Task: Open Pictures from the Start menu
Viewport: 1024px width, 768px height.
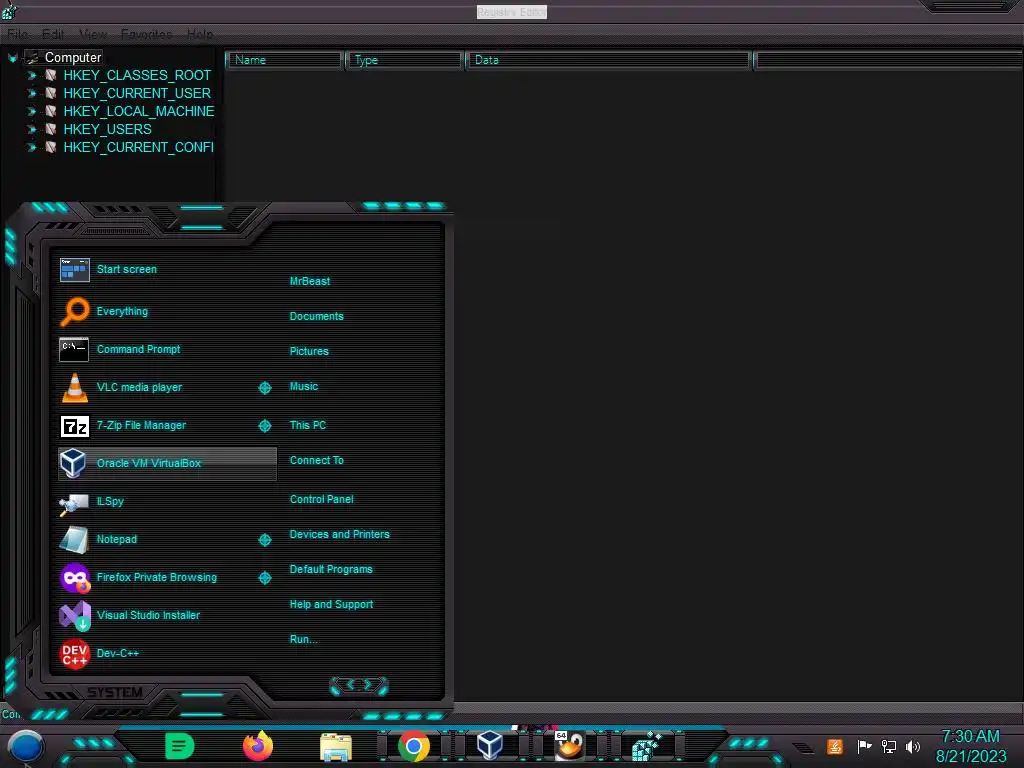Action: pyautogui.click(x=309, y=351)
